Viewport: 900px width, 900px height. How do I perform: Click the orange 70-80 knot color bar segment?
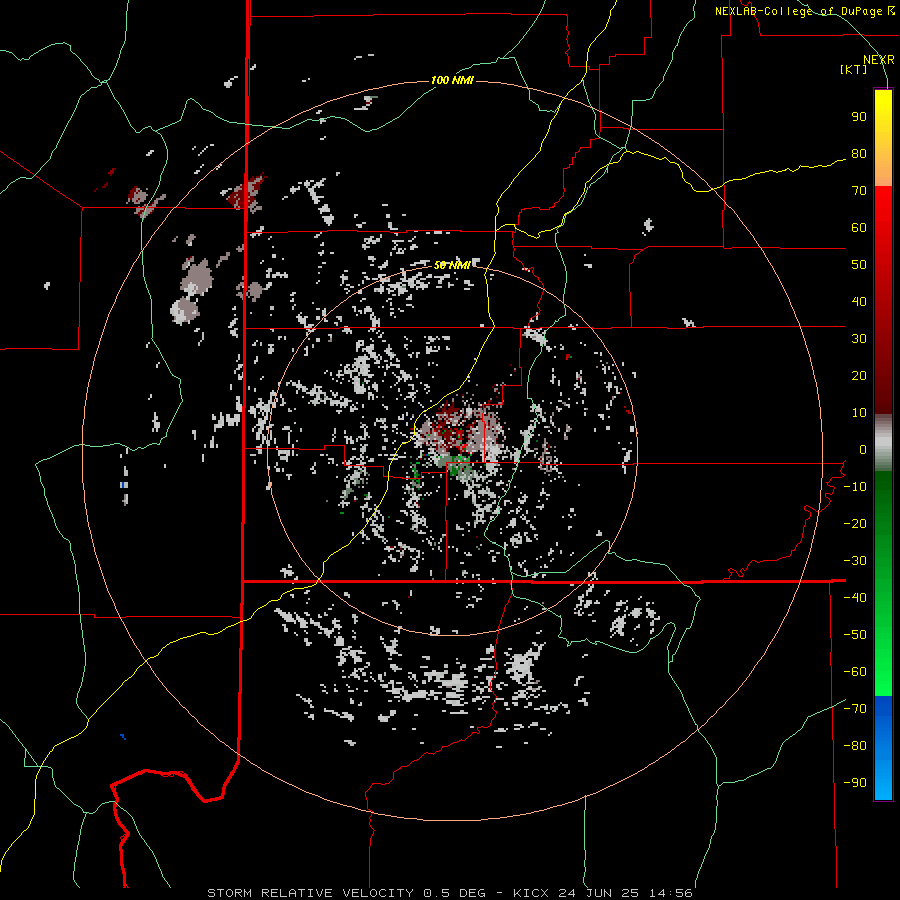[x=883, y=172]
